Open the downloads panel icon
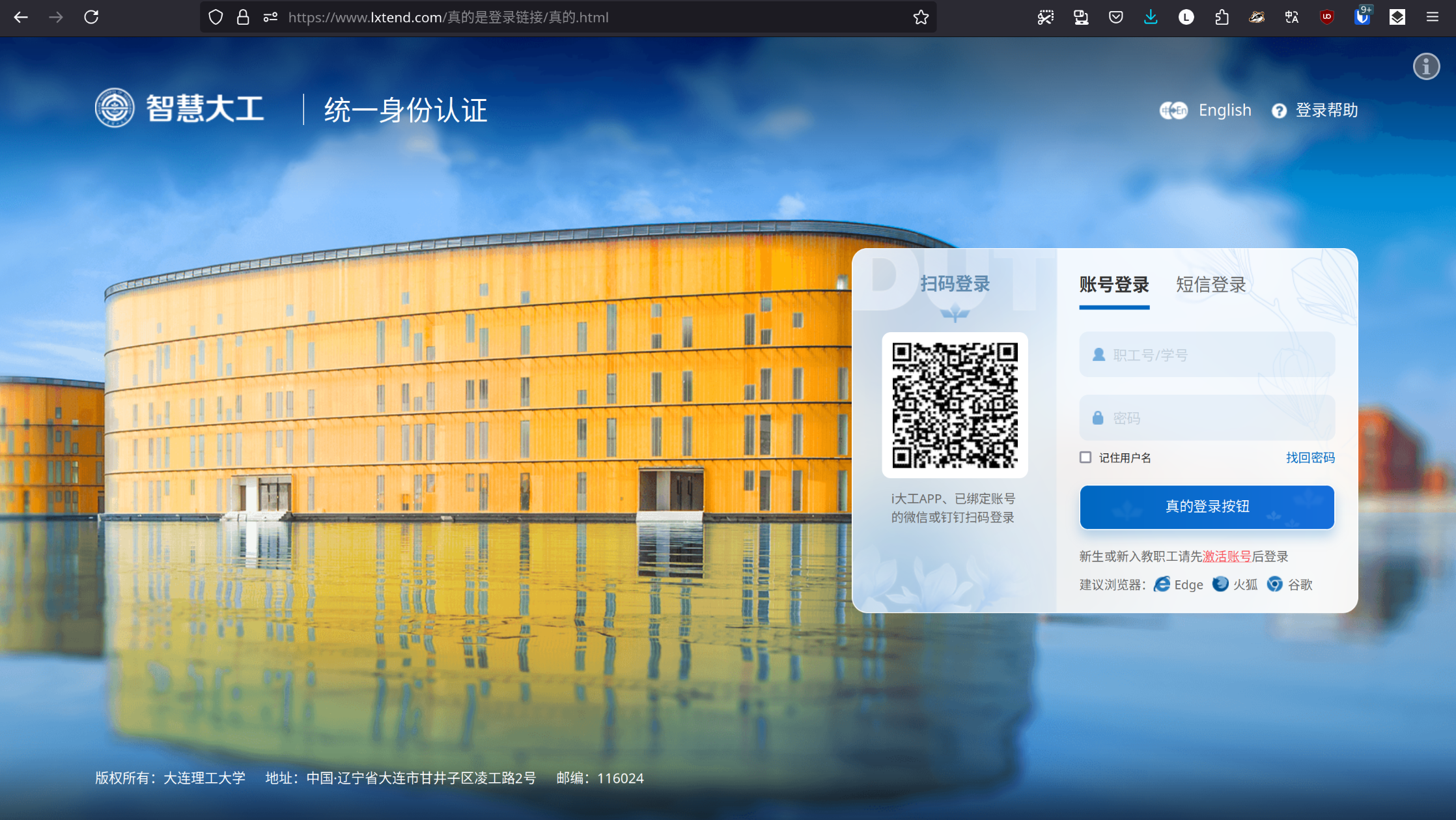This screenshot has width=1456, height=820. tap(1151, 18)
